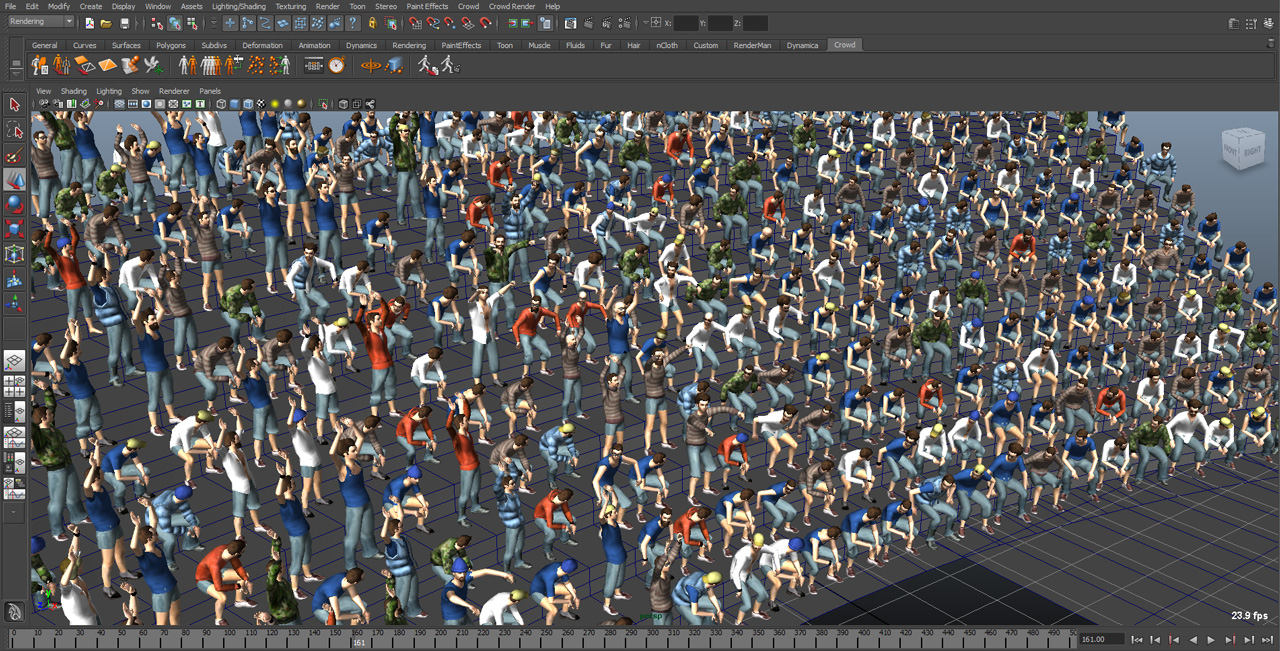Activate the Rotate tool in the toolbox
Image resolution: width=1280 pixels, height=651 pixels.
(x=14, y=204)
